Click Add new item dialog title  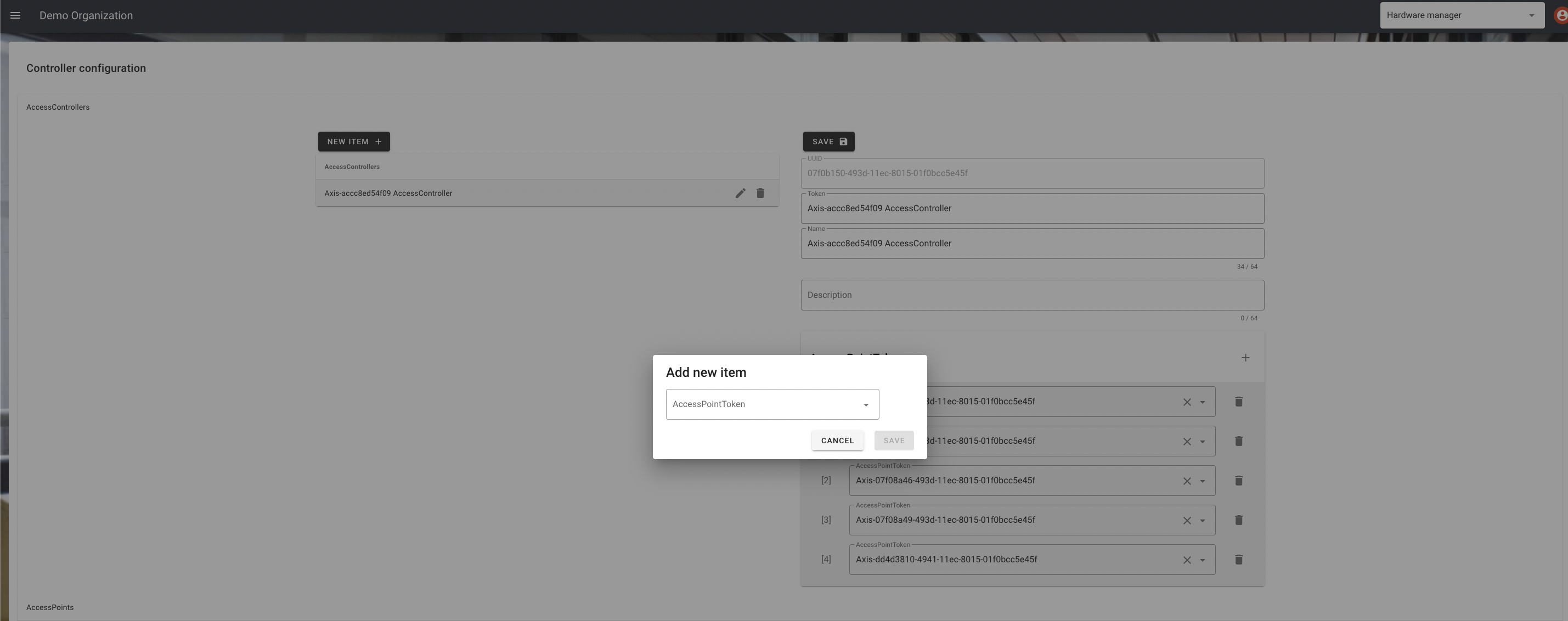coord(706,372)
